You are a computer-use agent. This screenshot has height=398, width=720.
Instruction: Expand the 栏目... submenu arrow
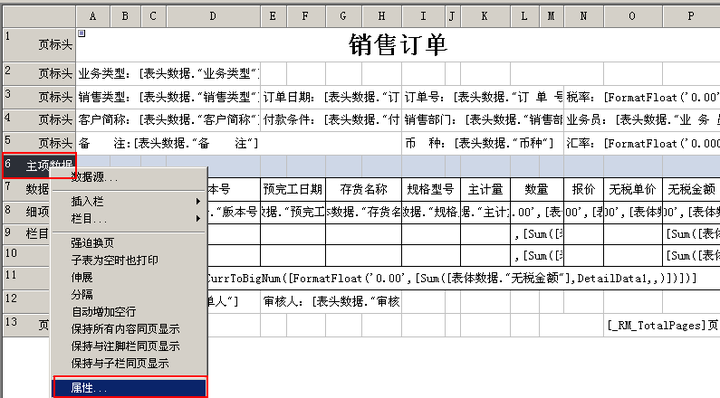198,219
